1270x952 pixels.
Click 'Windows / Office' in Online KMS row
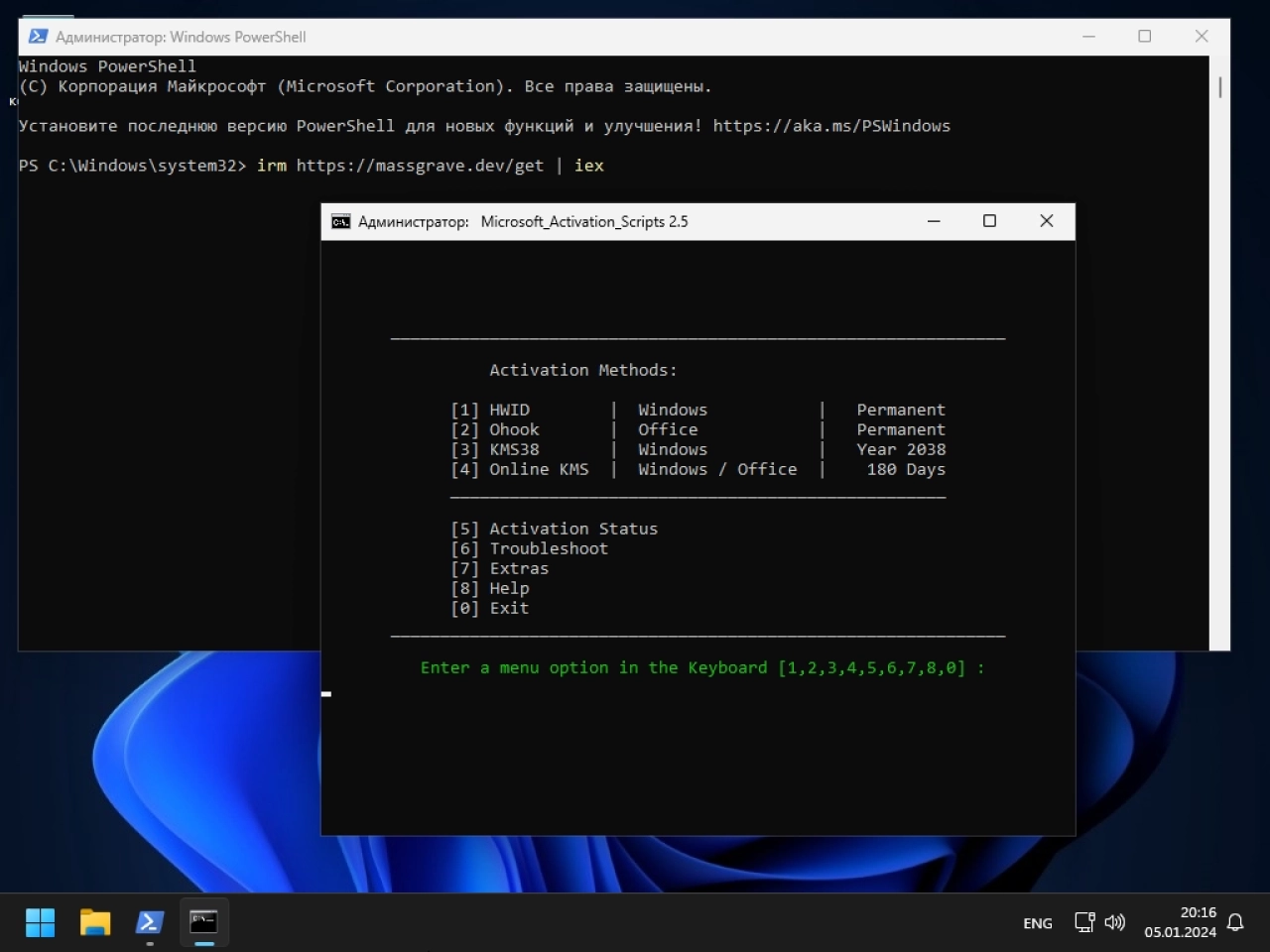pos(717,469)
